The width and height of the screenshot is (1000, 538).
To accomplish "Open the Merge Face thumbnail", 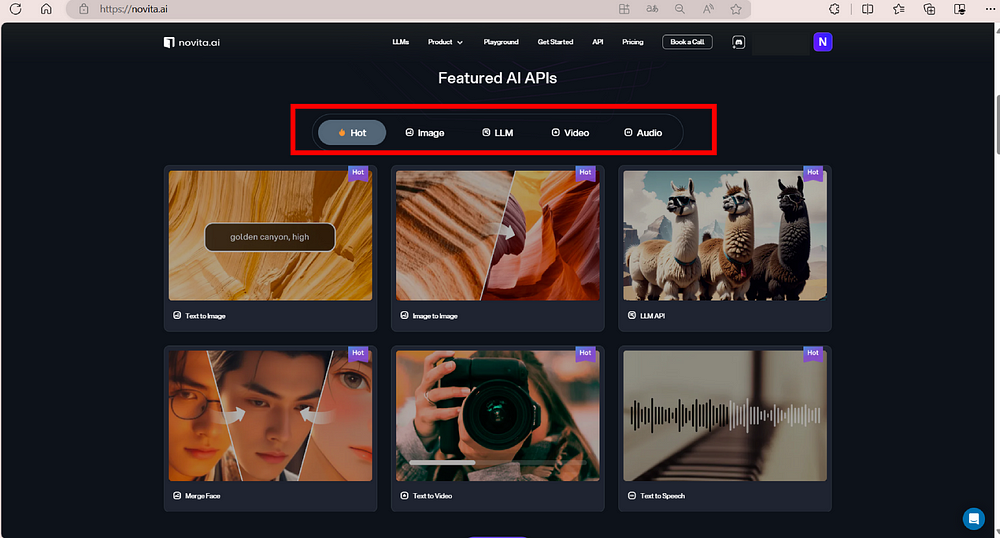I will coord(270,416).
